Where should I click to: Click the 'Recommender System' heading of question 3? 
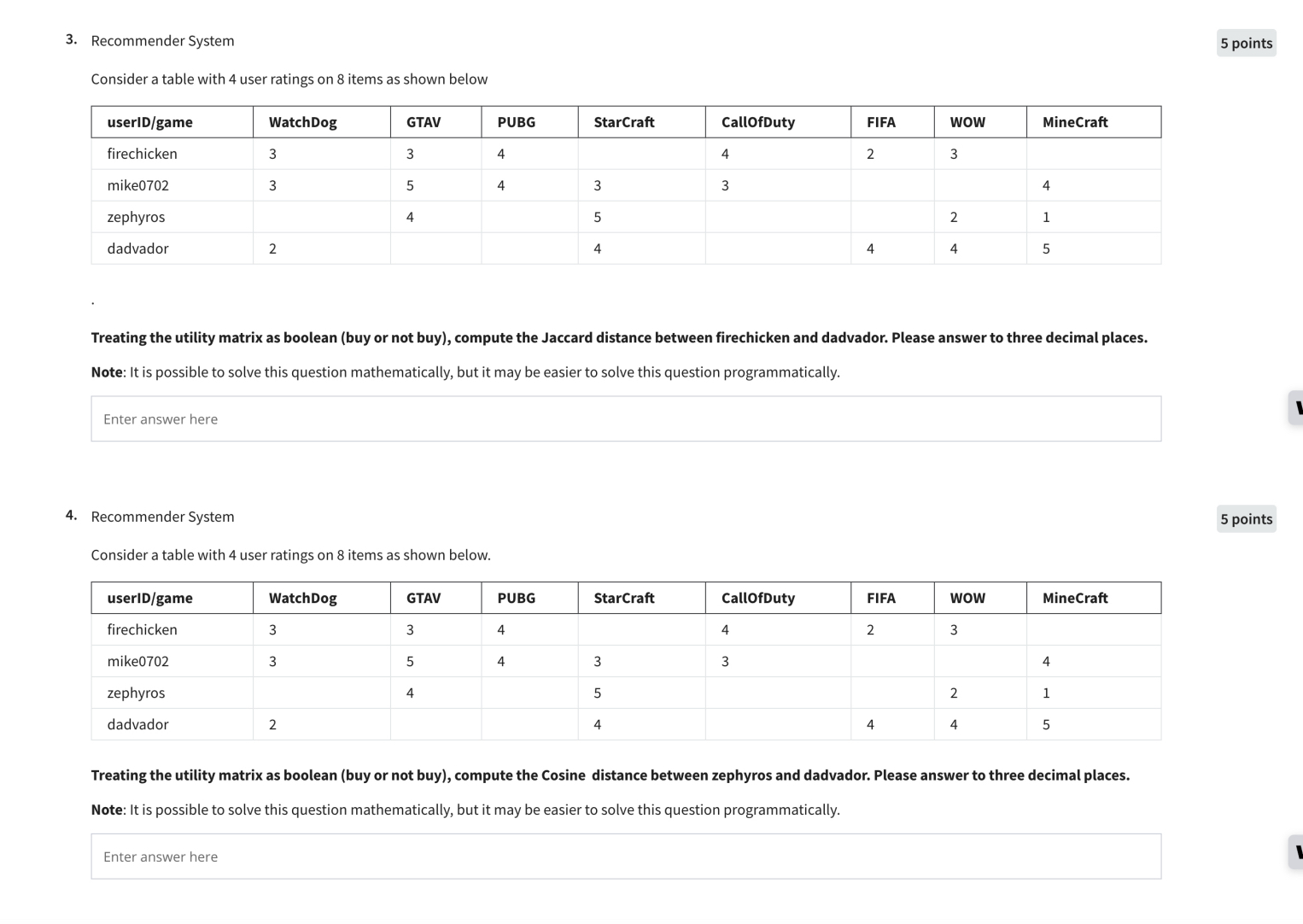[x=163, y=40]
